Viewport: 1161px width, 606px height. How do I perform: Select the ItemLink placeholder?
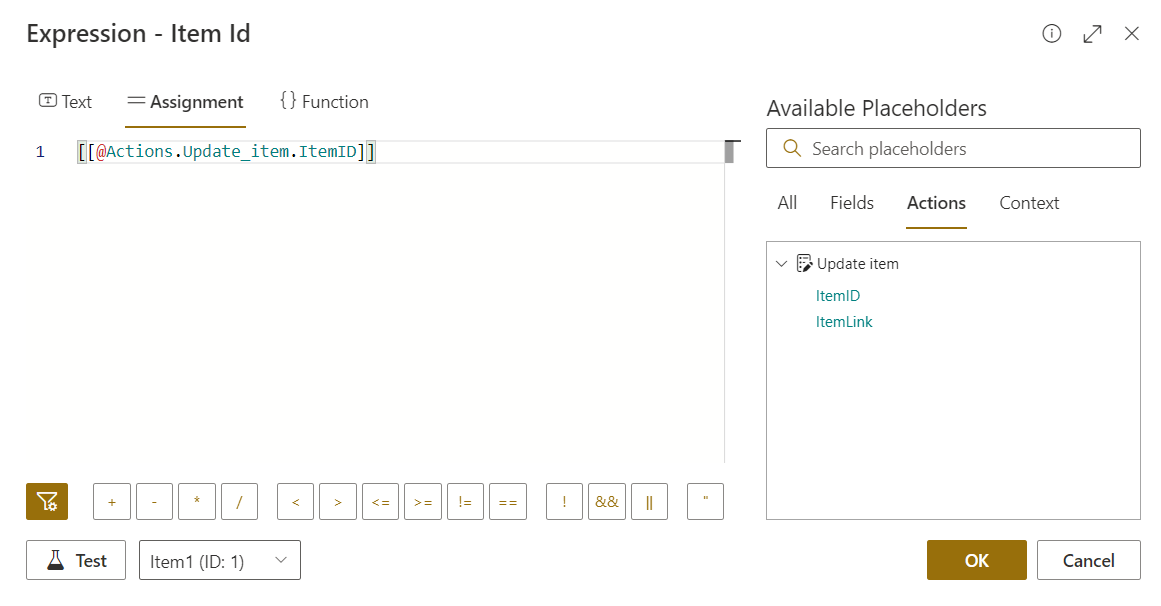[844, 322]
